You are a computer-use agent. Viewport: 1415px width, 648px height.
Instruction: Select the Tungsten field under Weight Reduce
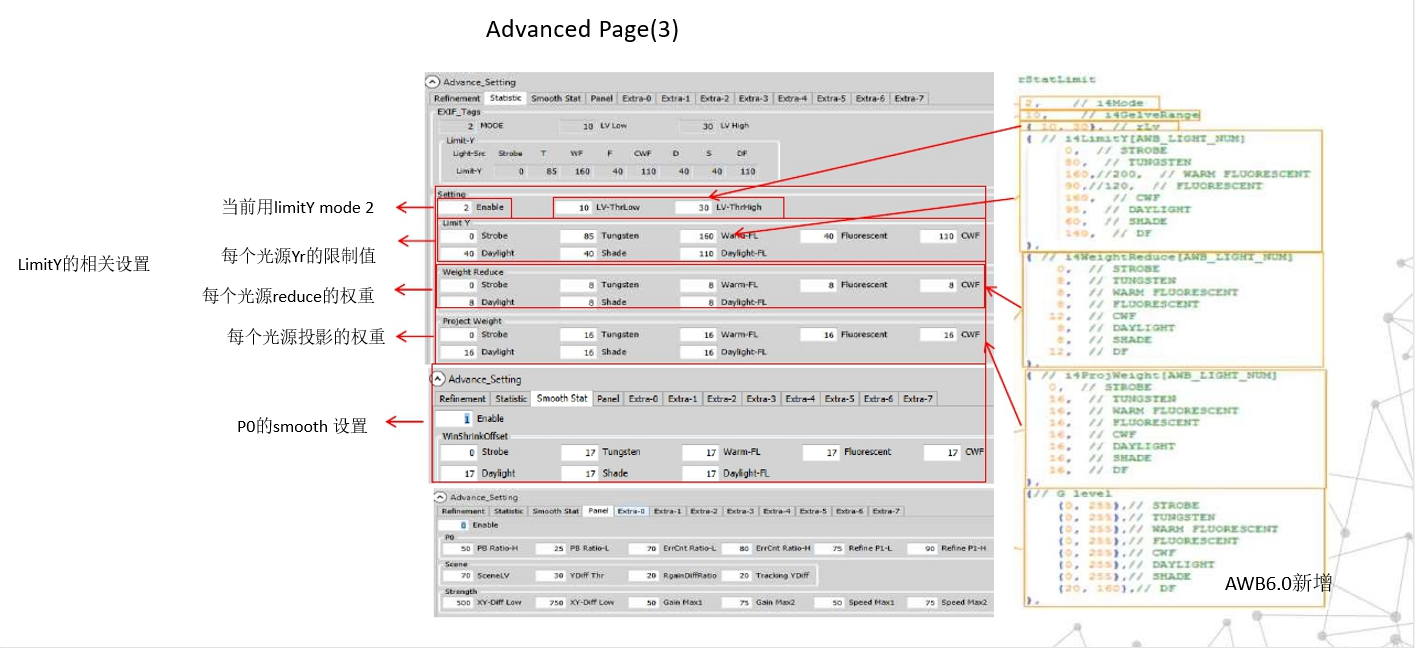click(578, 285)
